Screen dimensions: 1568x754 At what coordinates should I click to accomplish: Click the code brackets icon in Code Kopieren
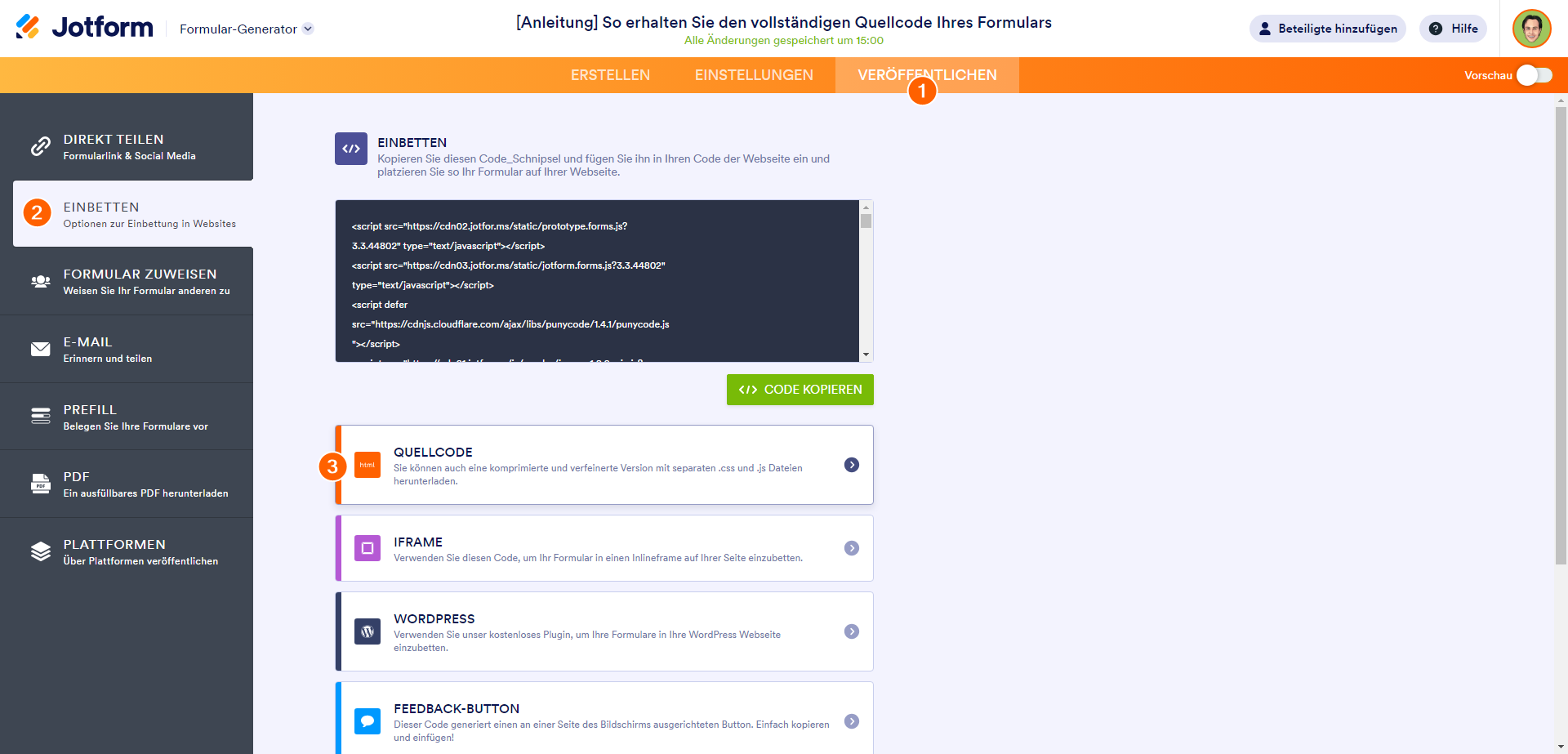[748, 390]
